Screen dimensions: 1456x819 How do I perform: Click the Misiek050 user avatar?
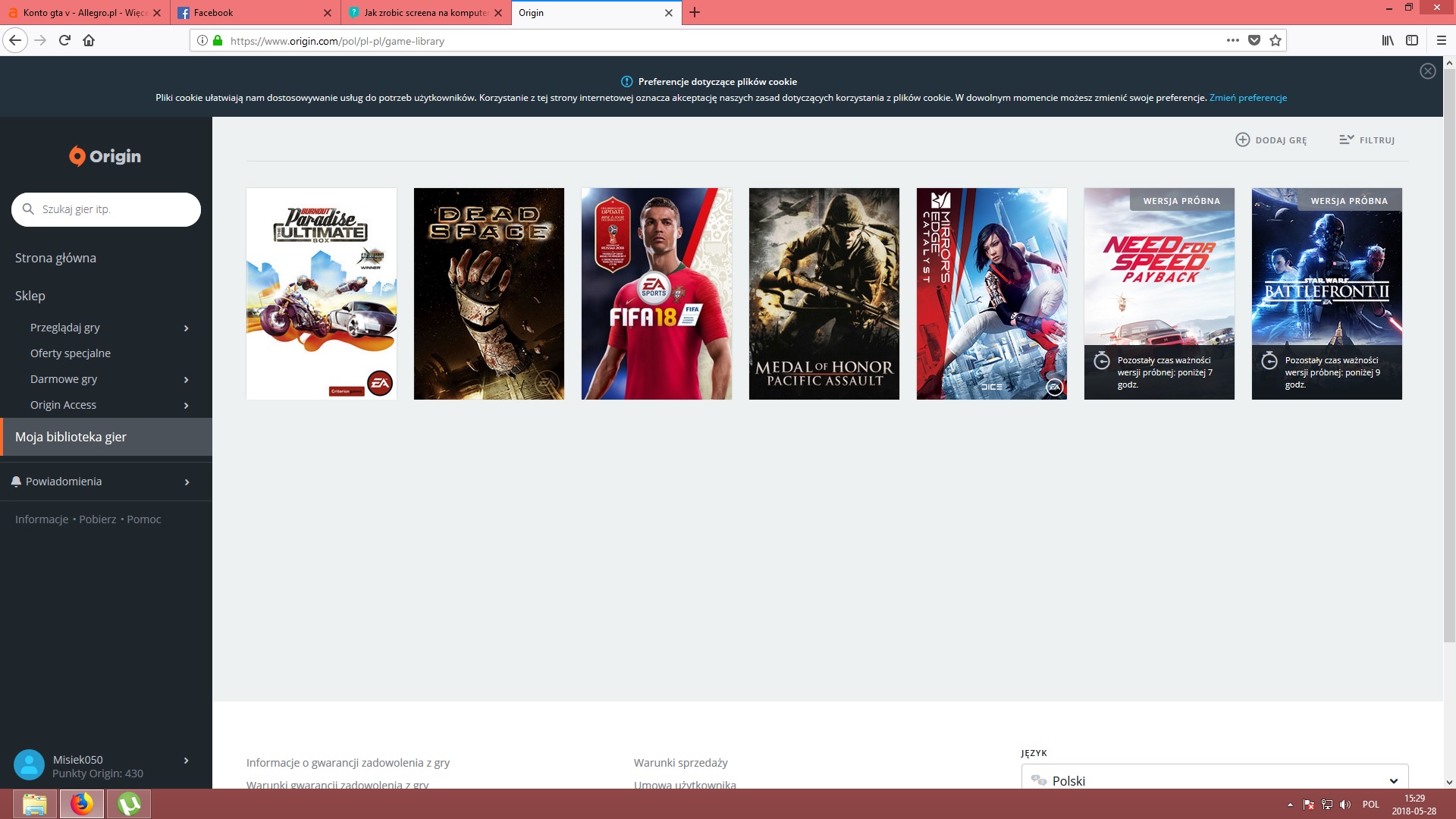tap(30, 765)
